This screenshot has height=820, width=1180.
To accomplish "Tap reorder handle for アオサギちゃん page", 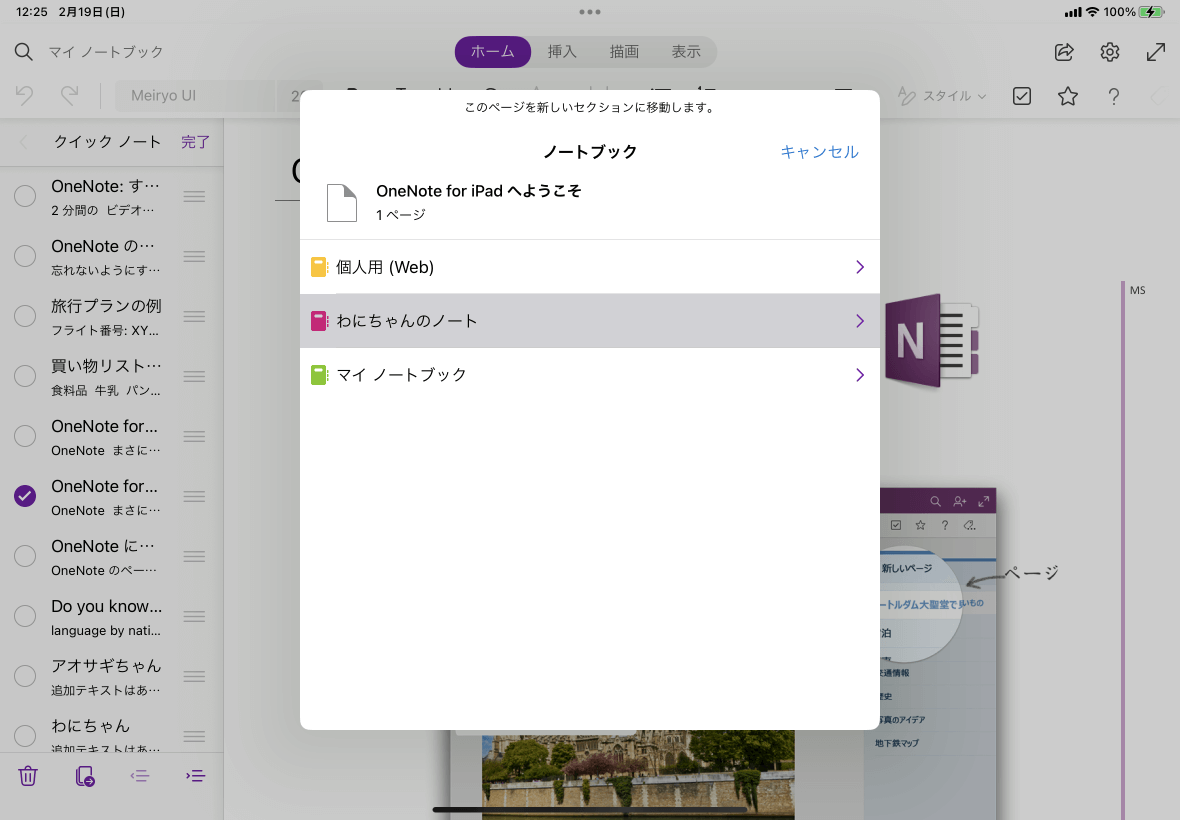I will pyautogui.click(x=194, y=676).
